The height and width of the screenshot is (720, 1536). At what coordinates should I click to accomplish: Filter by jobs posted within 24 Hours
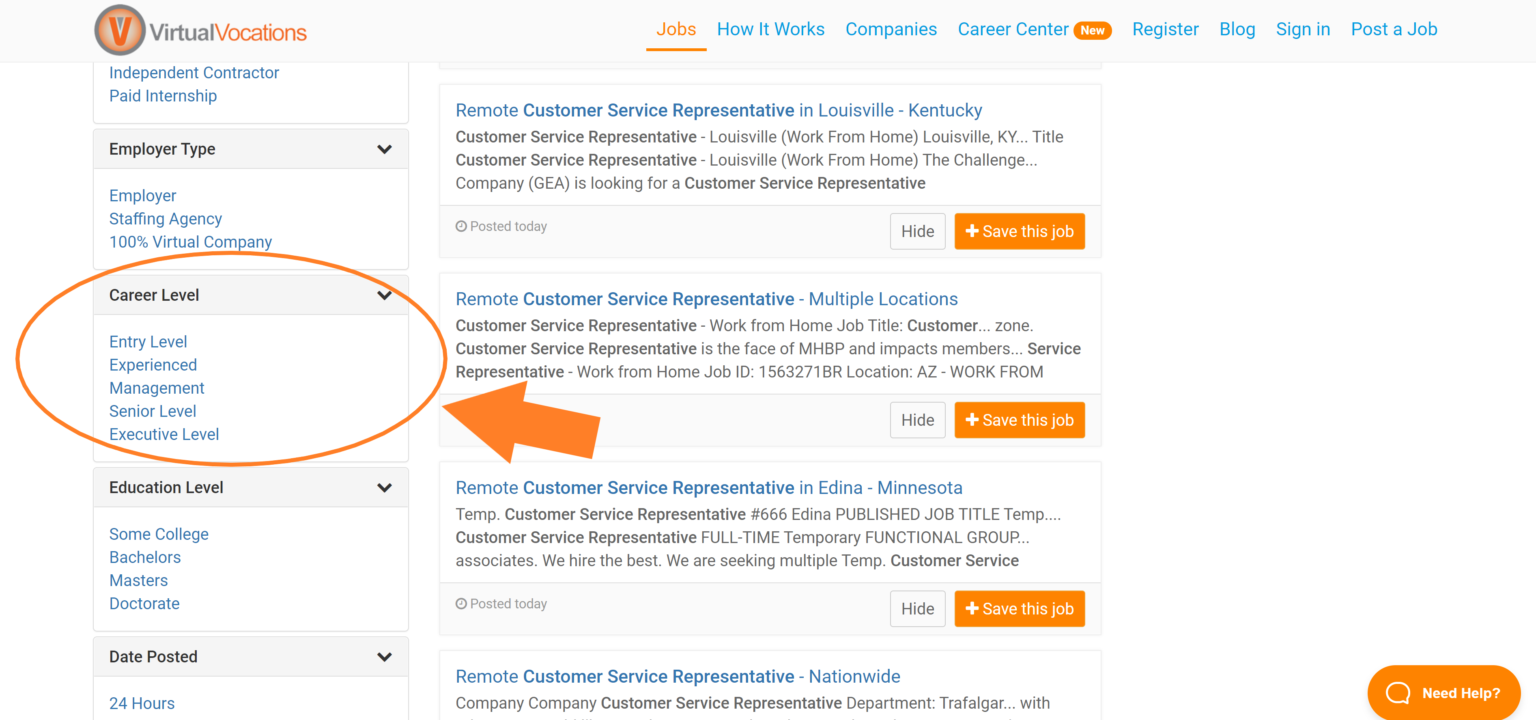[x=141, y=703]
